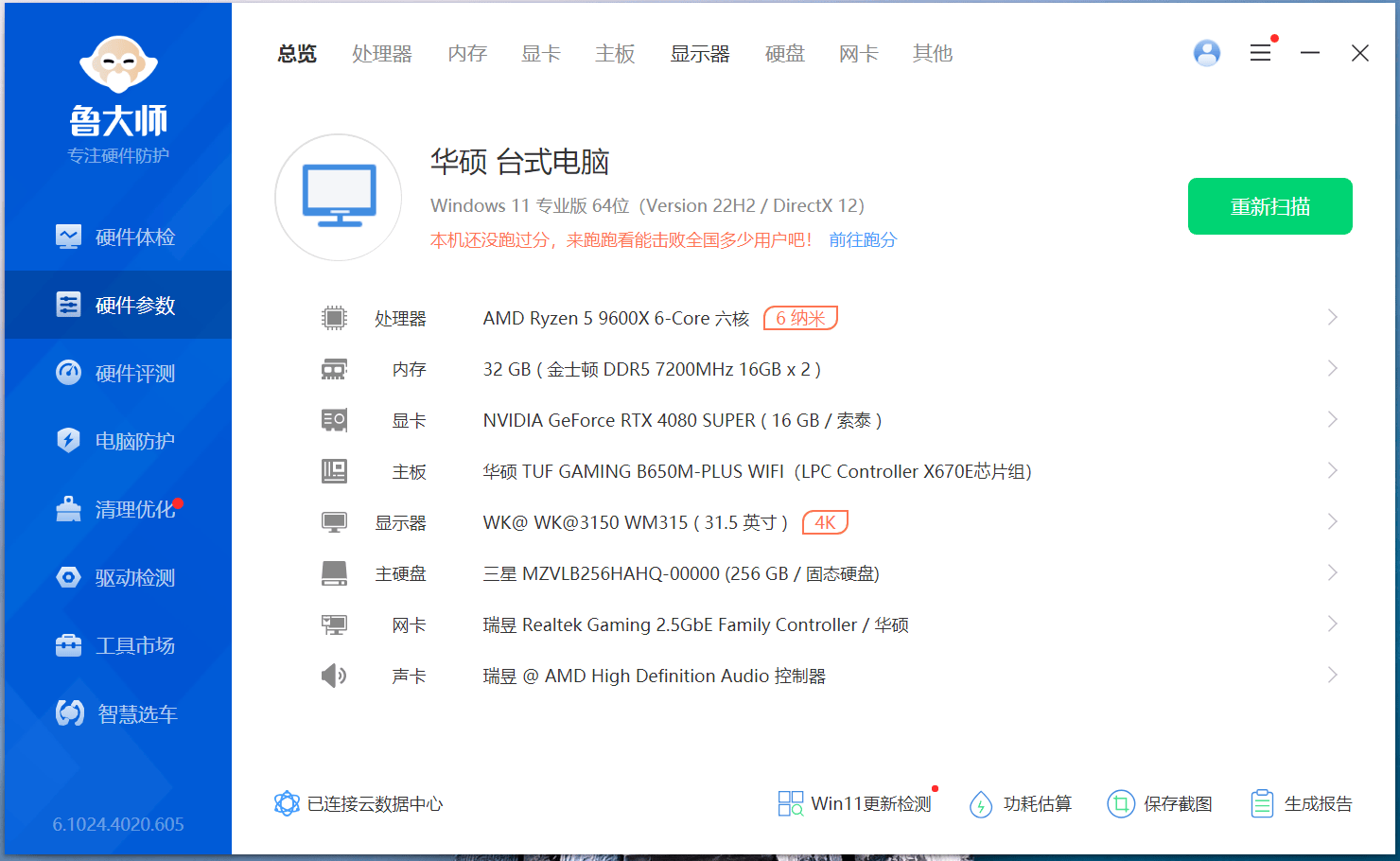Click the 显卡 graphics card icon
This screenshot has height=861, width=1400.
click(334, 420)
